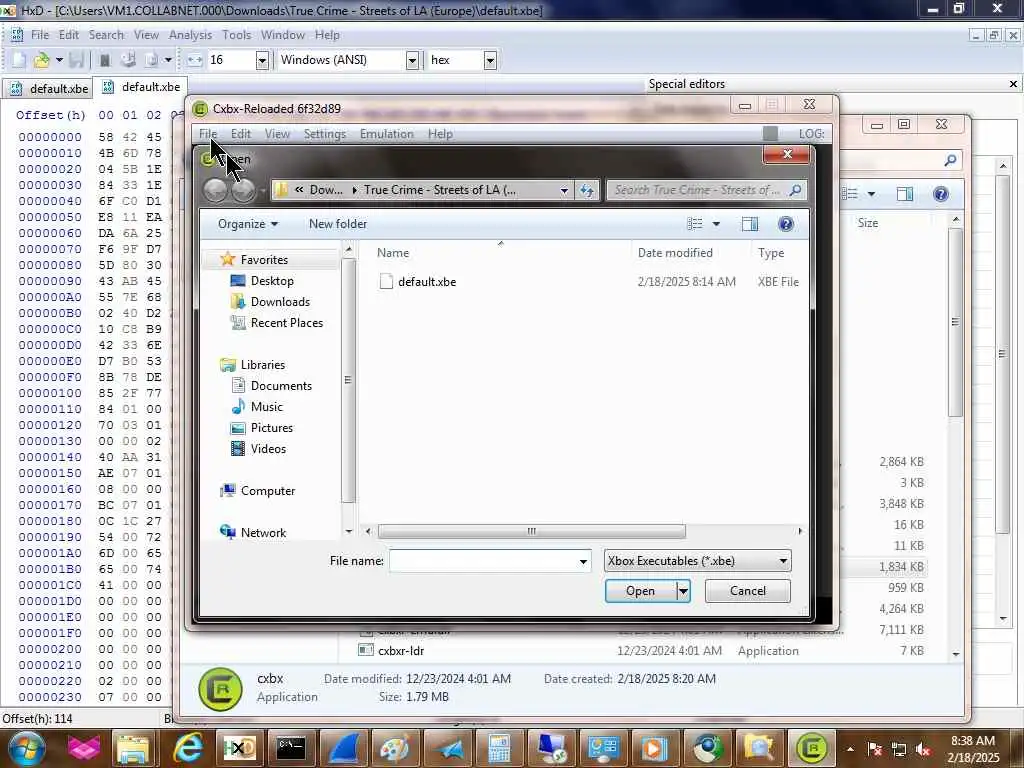Select Music under Libraries
Screen dimensions: 1024x768
pos(266,407)
